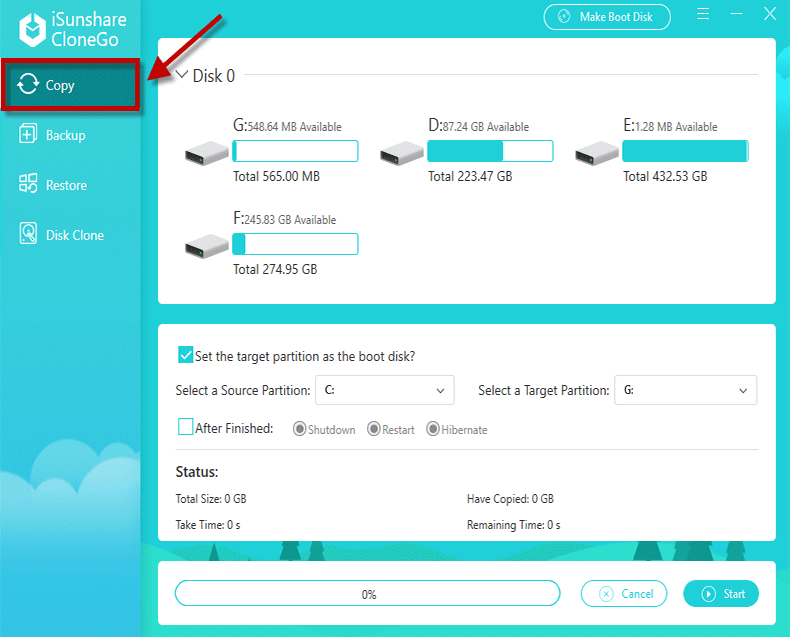The width and height of the screenshot is (790, 637).
Task: Click 'G:548.64 MB Available' label
Action: (287, 125)
